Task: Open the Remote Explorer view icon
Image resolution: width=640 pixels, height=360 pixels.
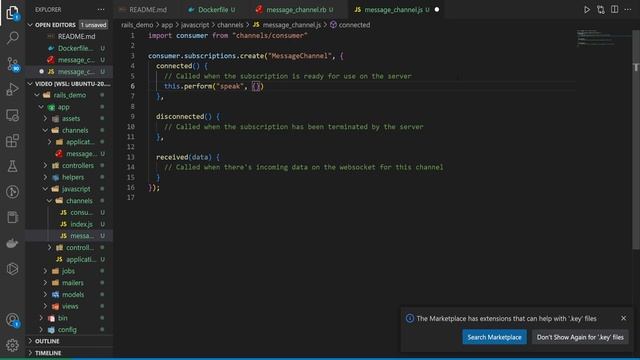Action: coord(13,115)
